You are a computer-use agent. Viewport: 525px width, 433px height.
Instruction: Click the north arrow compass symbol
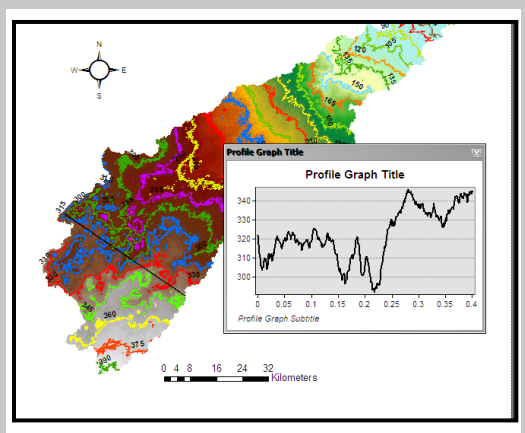99,70
